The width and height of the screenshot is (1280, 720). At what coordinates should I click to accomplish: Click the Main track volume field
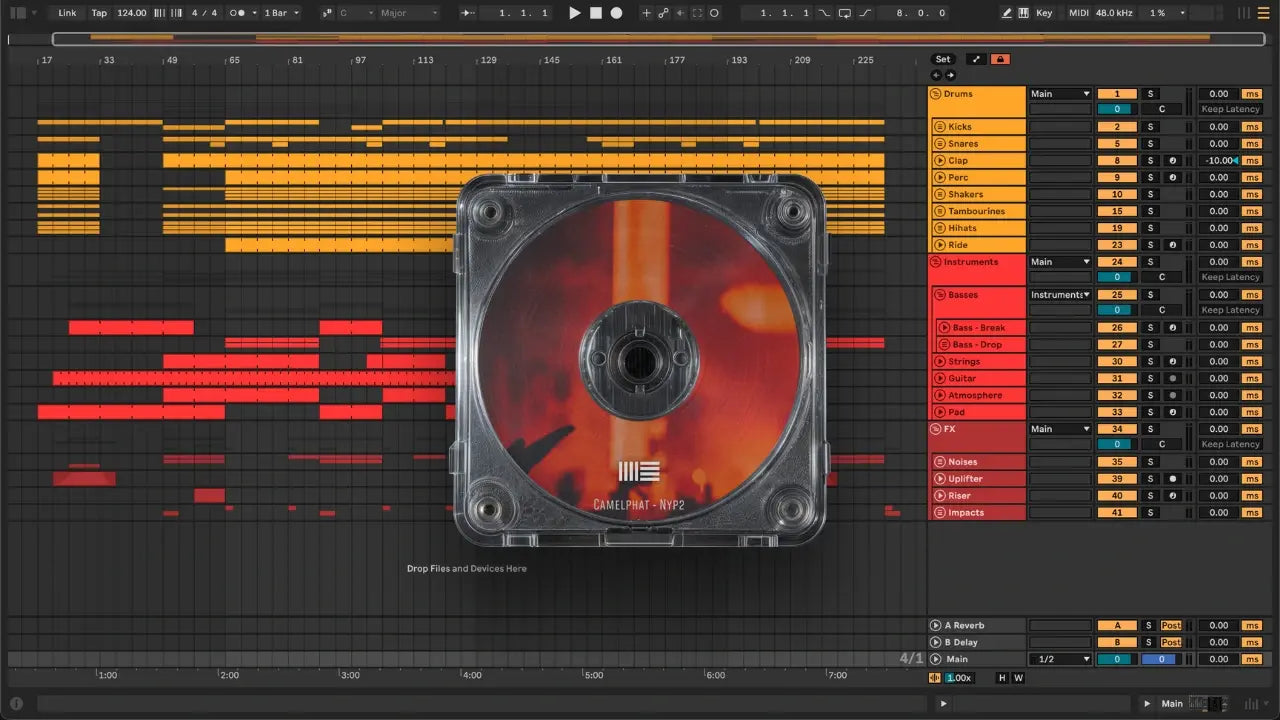(x=1116, y=660)
